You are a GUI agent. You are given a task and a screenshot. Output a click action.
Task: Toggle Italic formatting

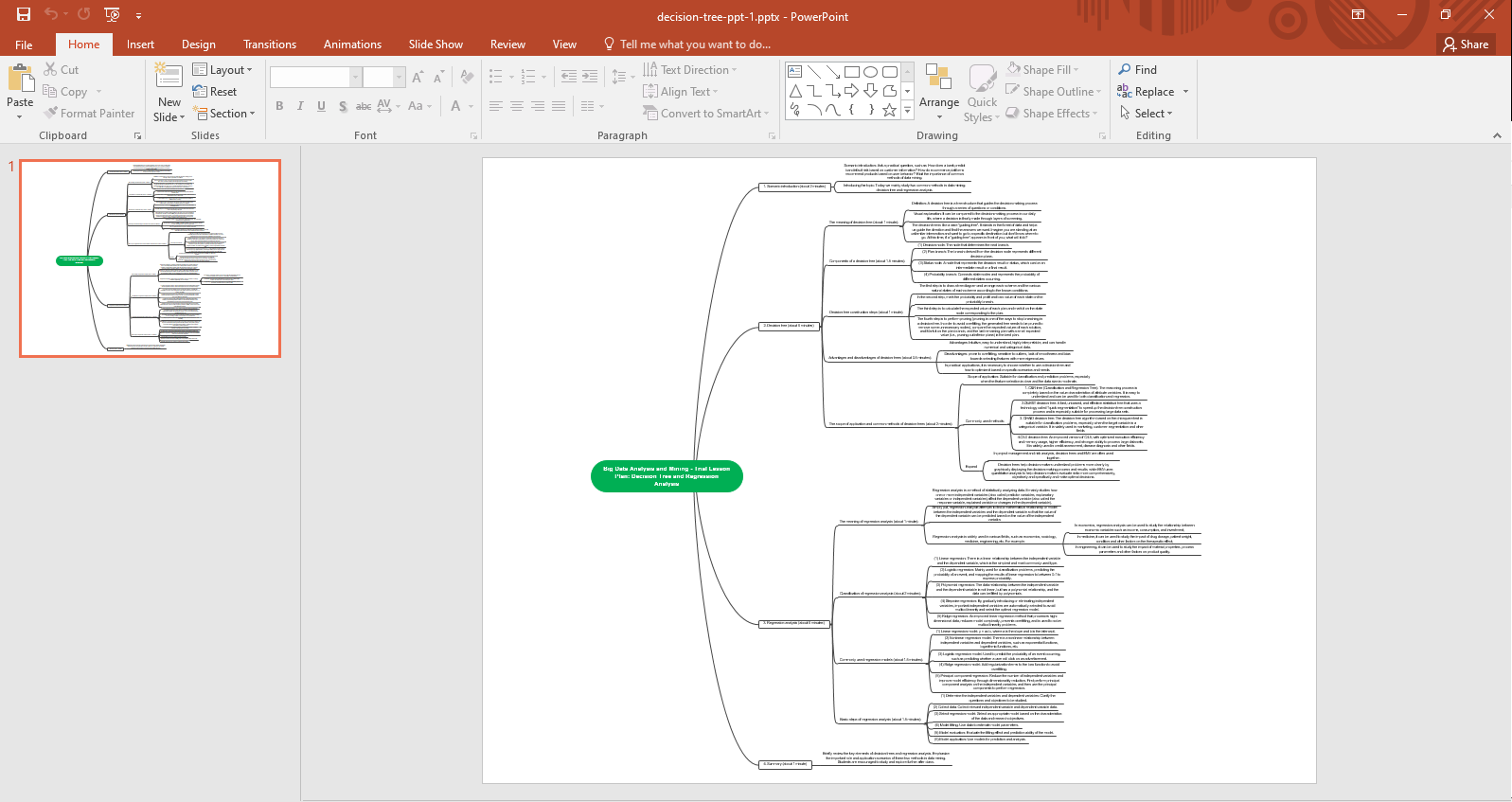pos(300,106)
